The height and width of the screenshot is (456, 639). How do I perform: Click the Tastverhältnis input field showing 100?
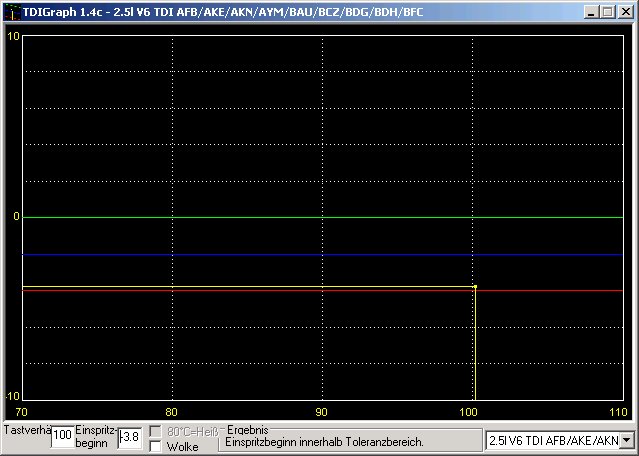click(x=63, y=436)
